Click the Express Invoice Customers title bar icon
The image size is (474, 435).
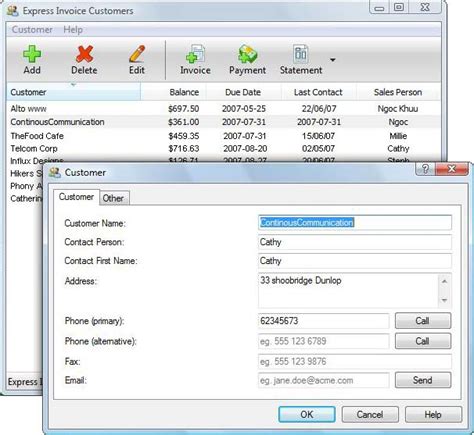pos(13,11)
